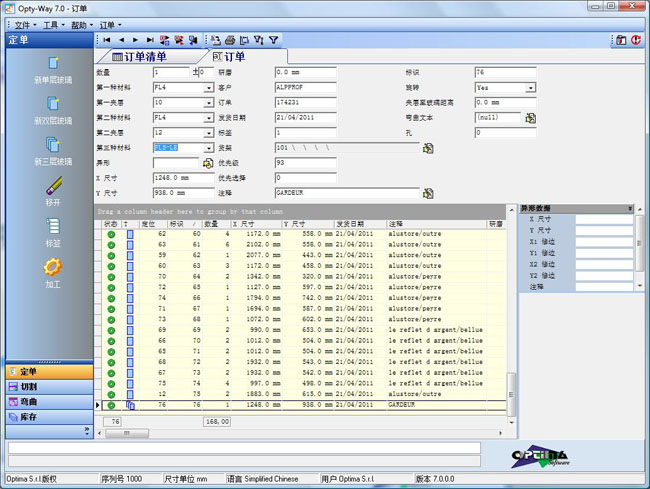The width and height of the screenshot is (650, 489).
Task: Select the 切割 sidebar section button
Action: click(x=49, y=387)
